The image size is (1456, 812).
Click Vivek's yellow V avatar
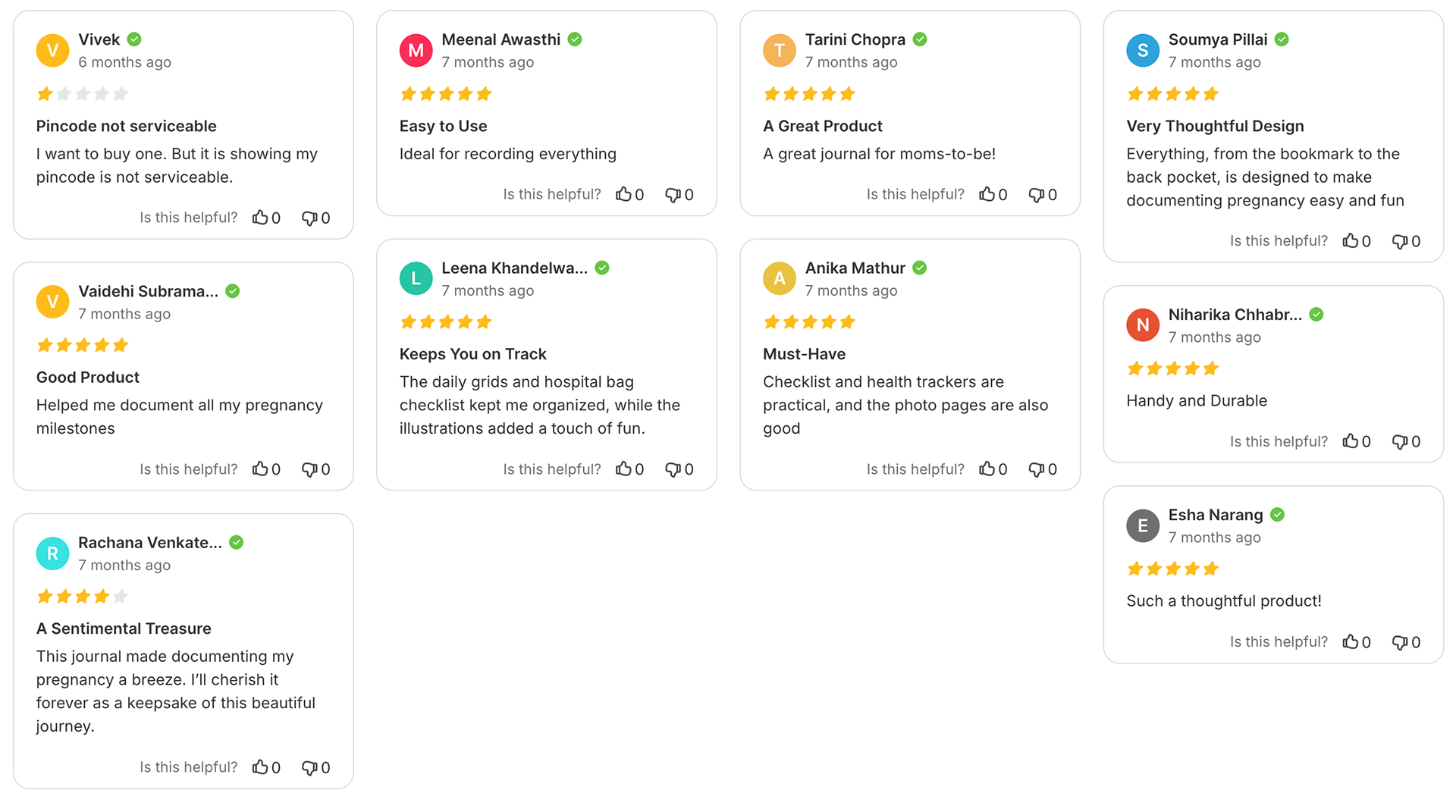pos(52,51)
